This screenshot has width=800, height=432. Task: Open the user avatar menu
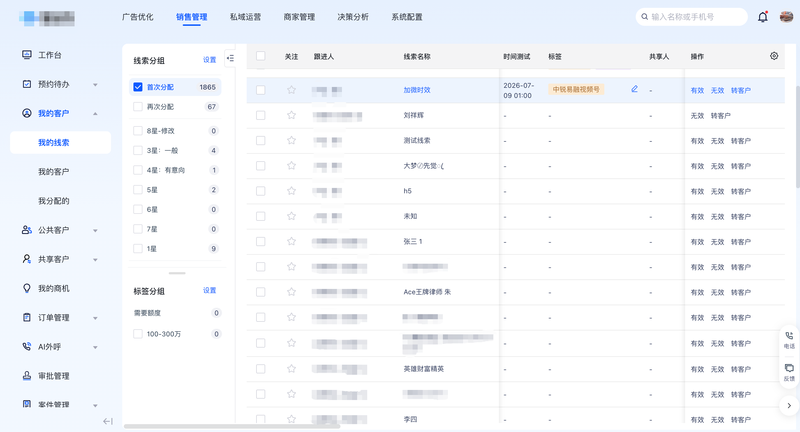coord(786,17)
